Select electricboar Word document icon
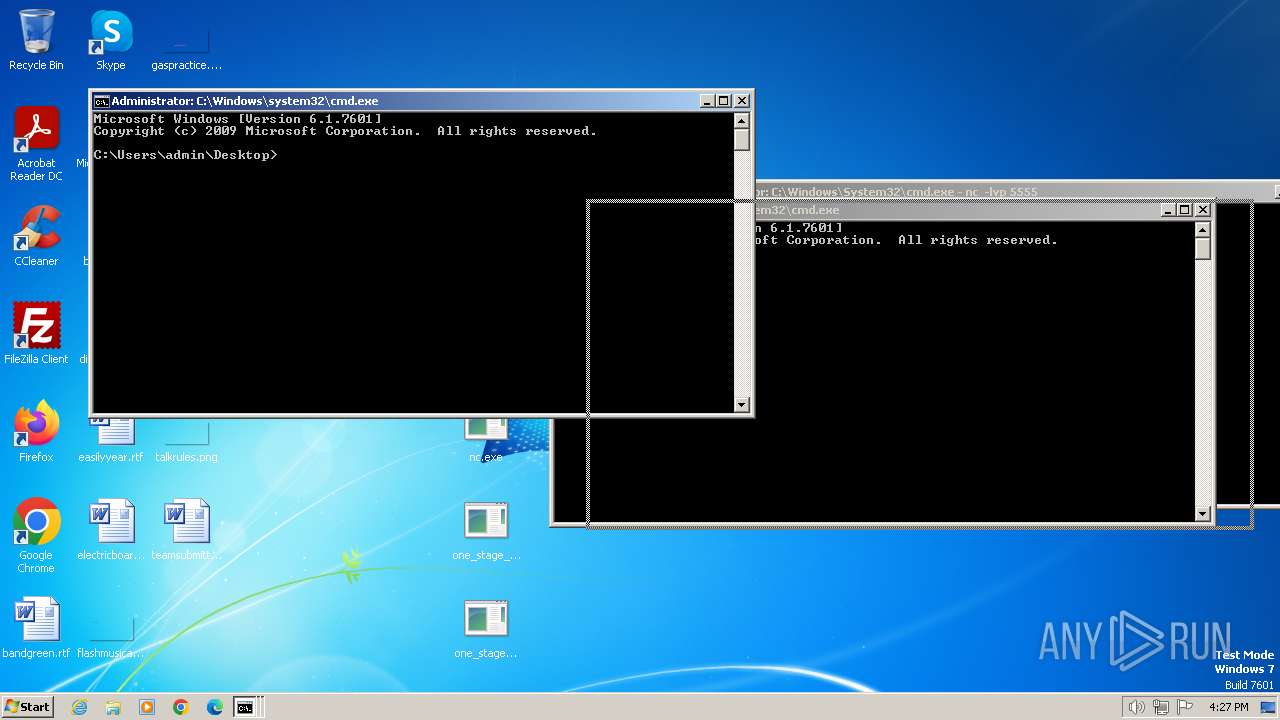This screenshot has width=1280, height=720. click(x=111, y=530)
